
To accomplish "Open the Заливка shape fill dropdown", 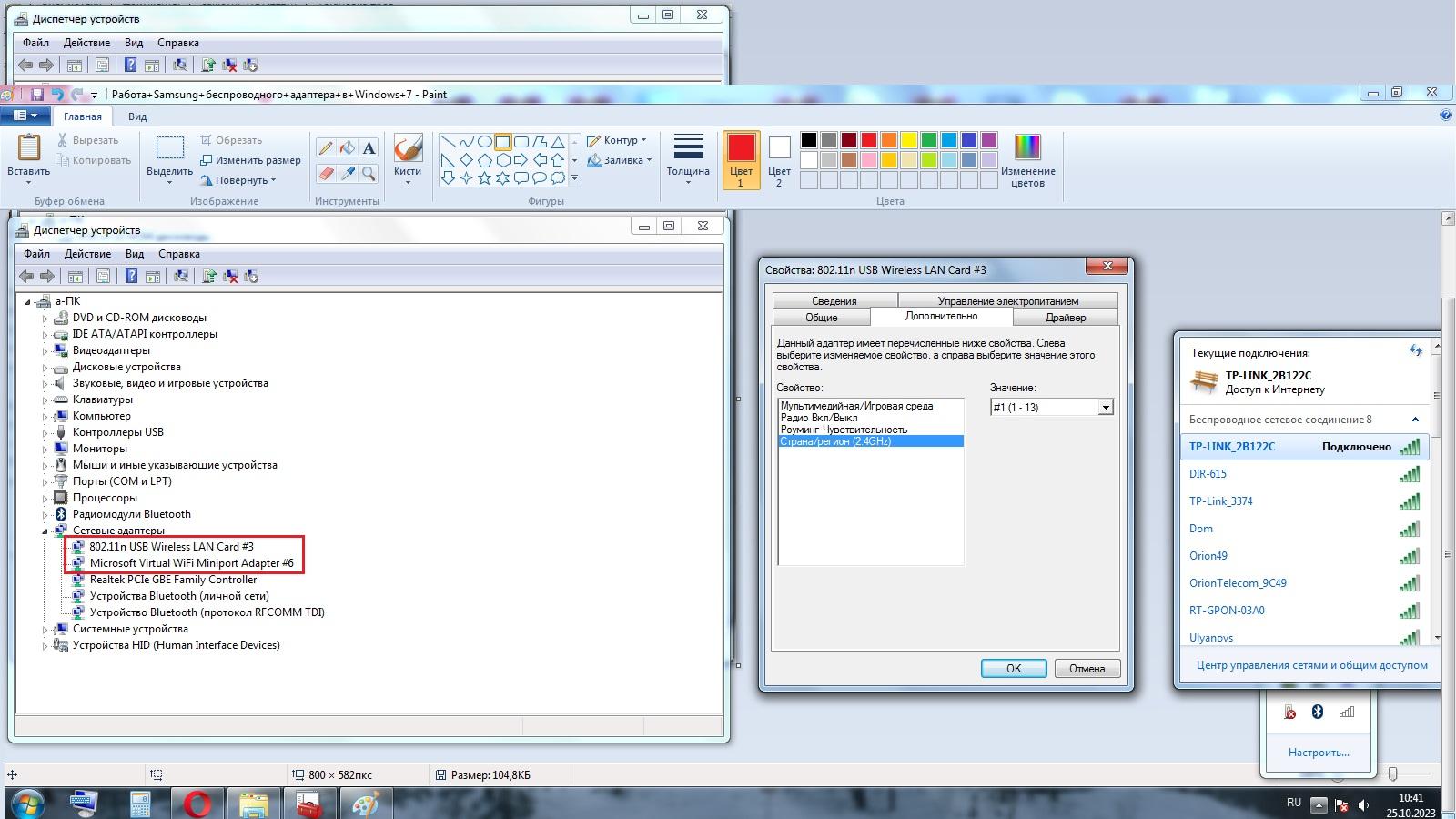I will [x=620, y=160].
